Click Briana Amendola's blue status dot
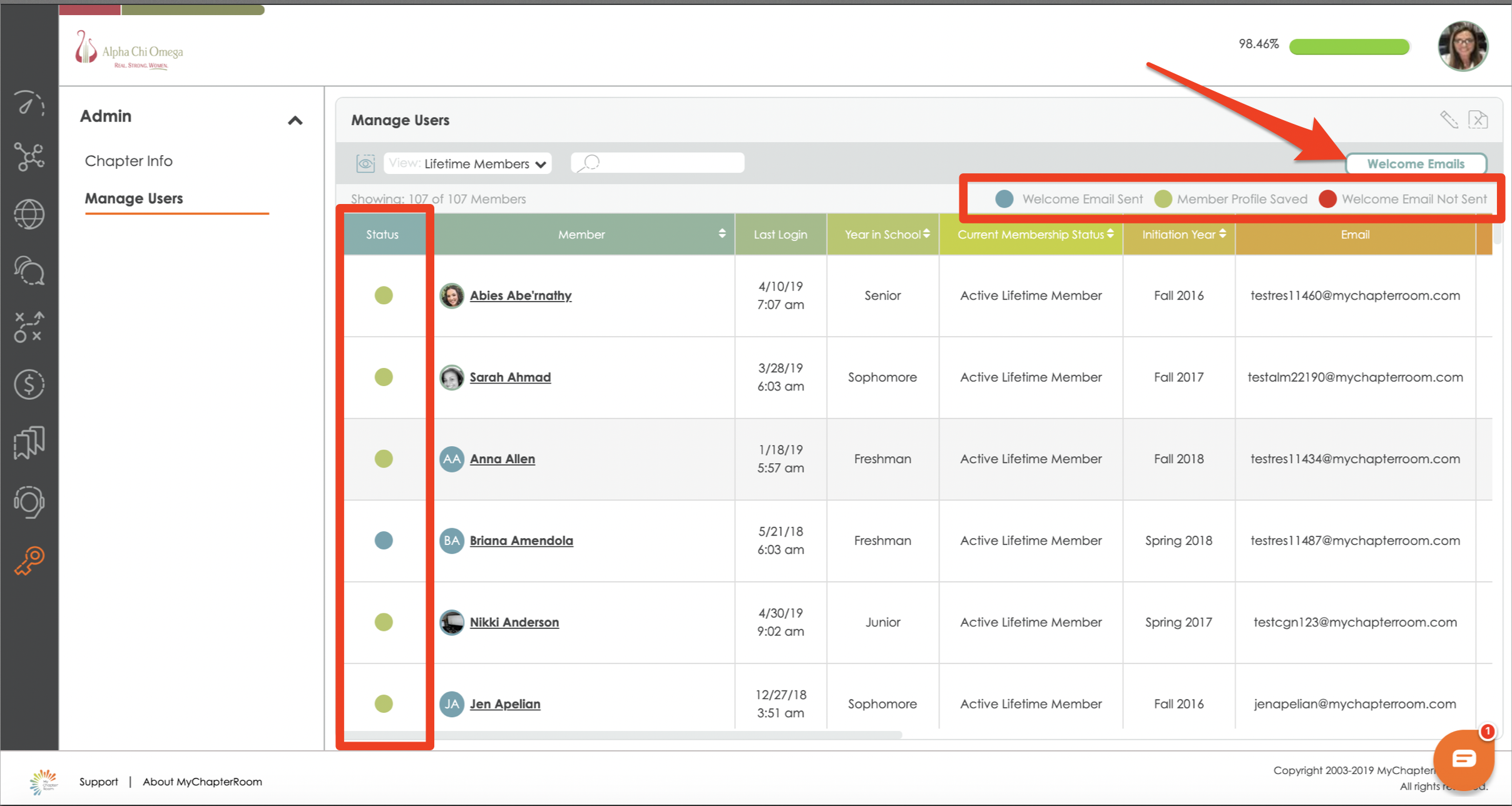Viewport: 1512px width, 806px height. [x=384, y=540]
